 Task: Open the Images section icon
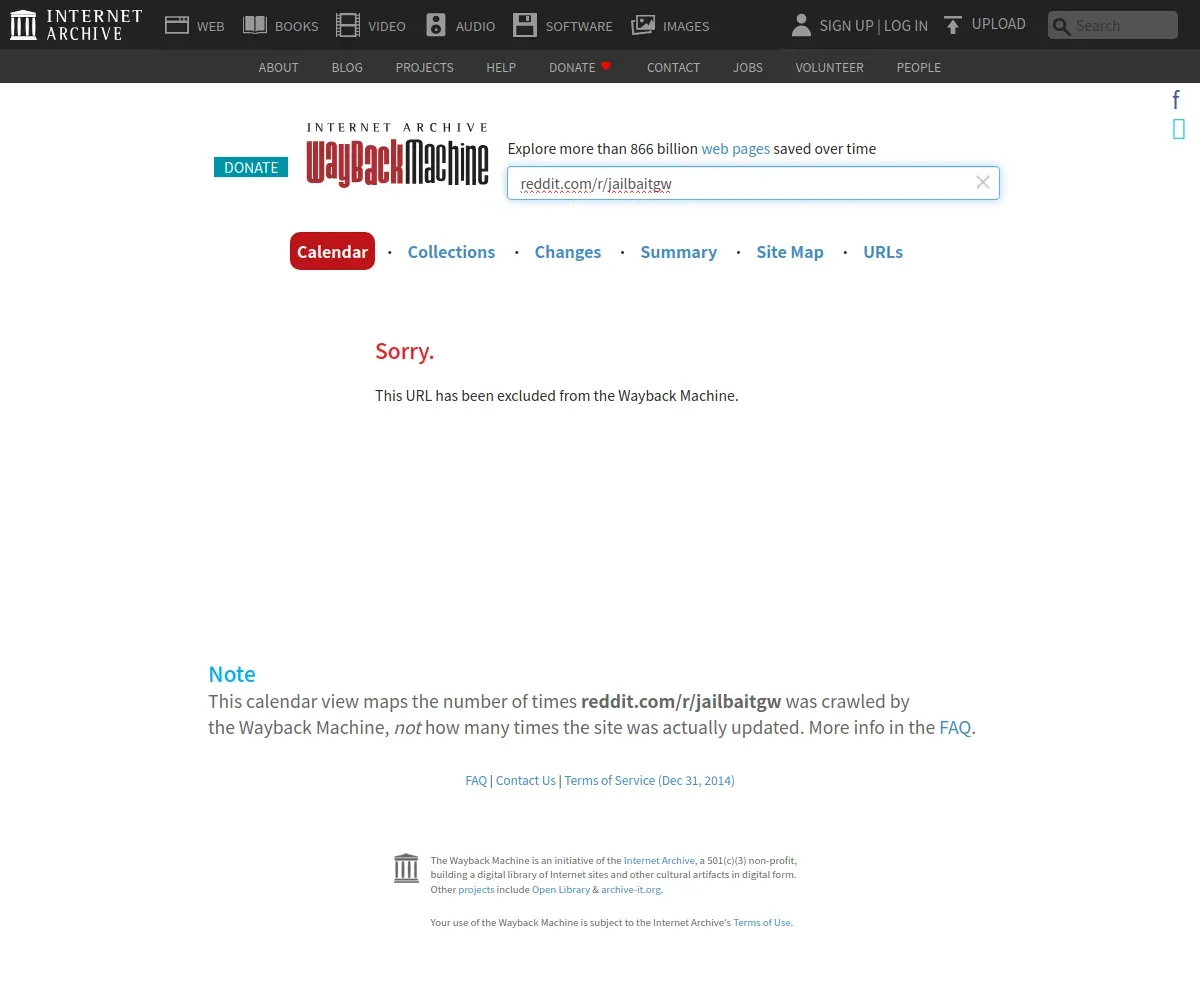643,25
